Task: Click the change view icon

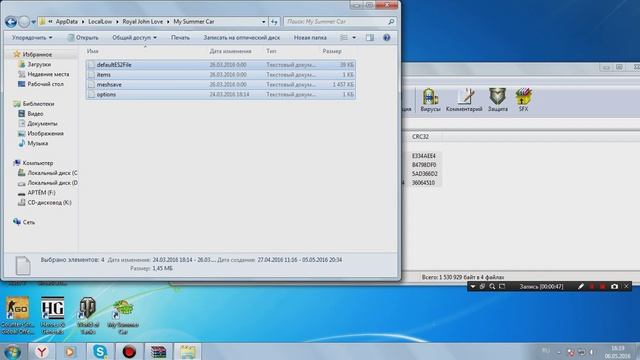Action: pos(344,38)
